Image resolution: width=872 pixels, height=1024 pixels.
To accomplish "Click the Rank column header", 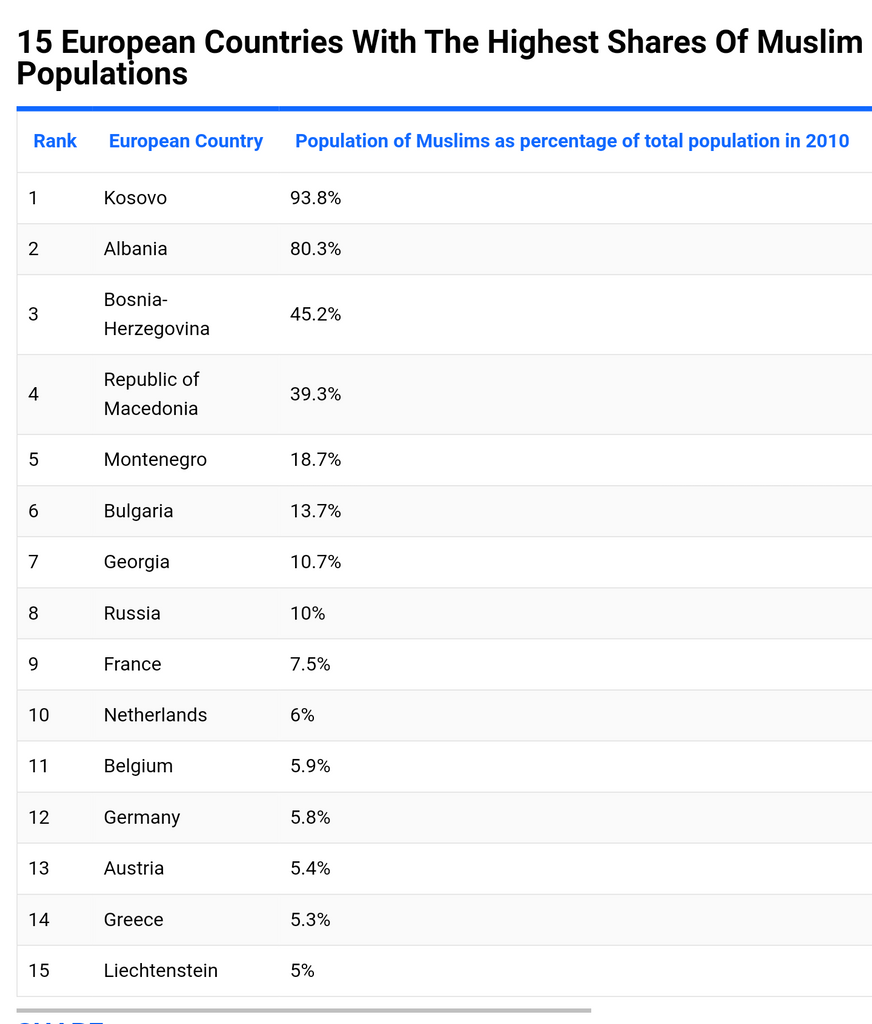I will point(55,141).
